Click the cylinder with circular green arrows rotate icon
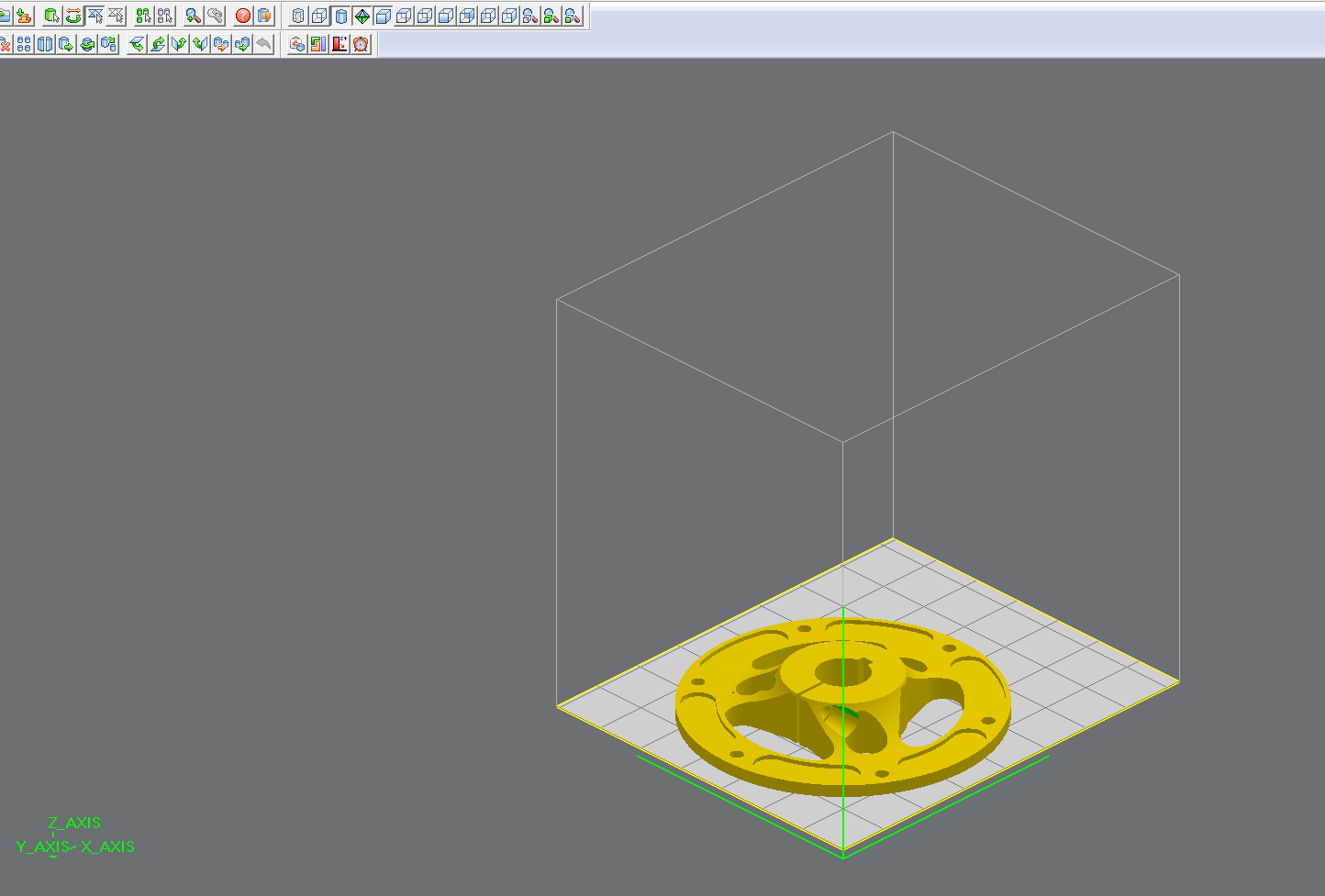This screenshot has width=1325, height=896. click(x=87, y=44)
